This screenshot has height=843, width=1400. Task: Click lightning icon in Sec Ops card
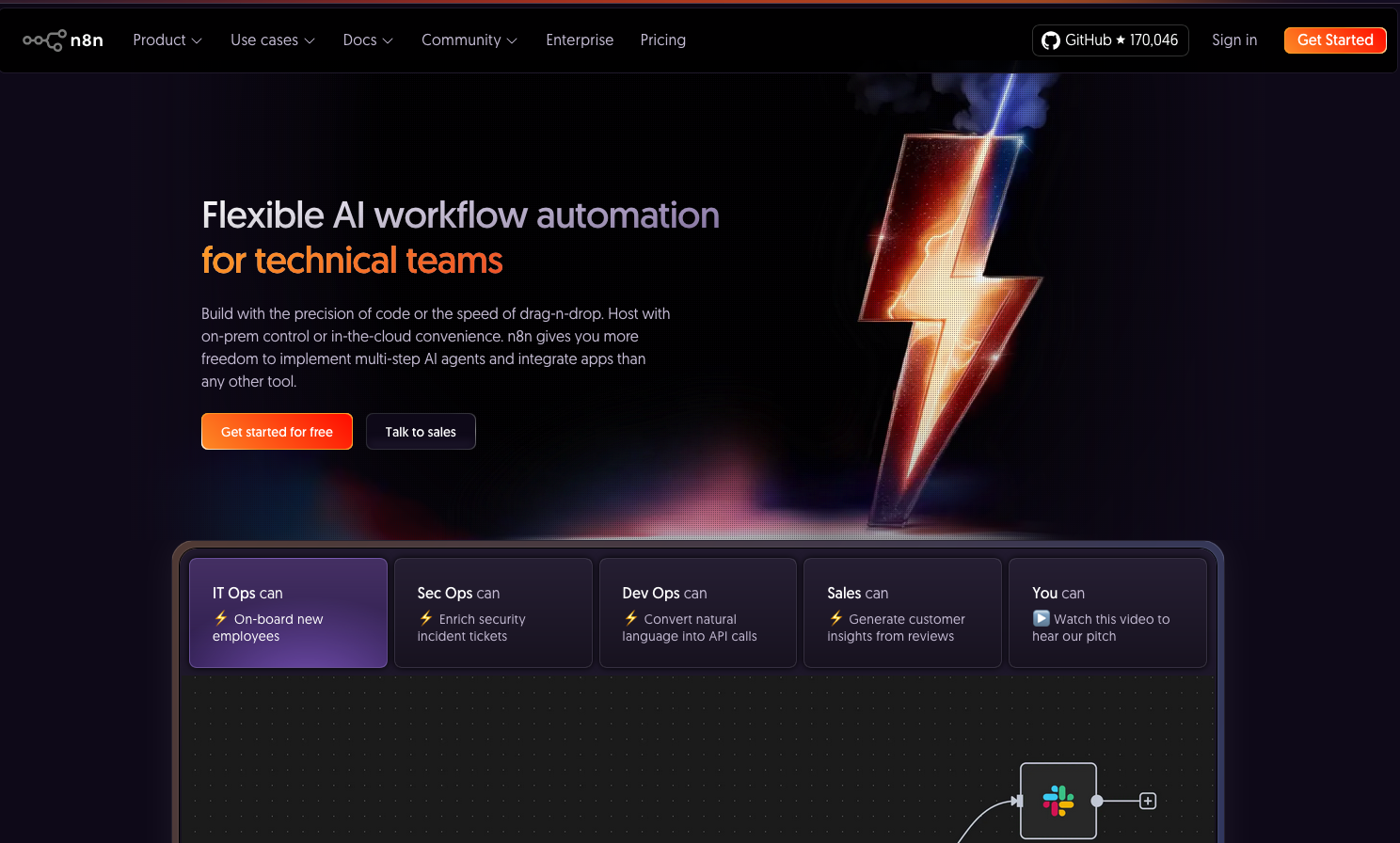click(x=426, y=618)
